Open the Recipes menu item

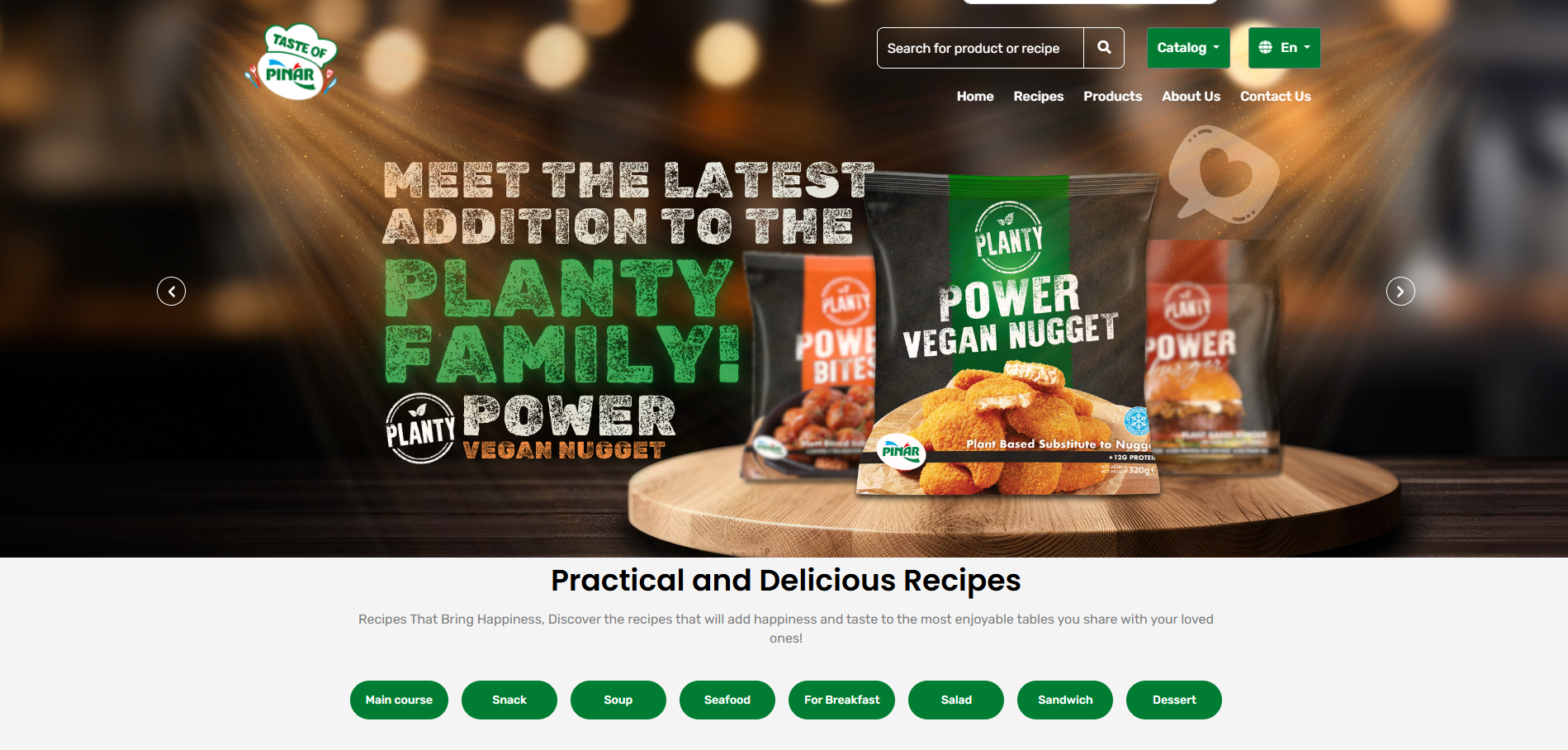point(1039,97)
